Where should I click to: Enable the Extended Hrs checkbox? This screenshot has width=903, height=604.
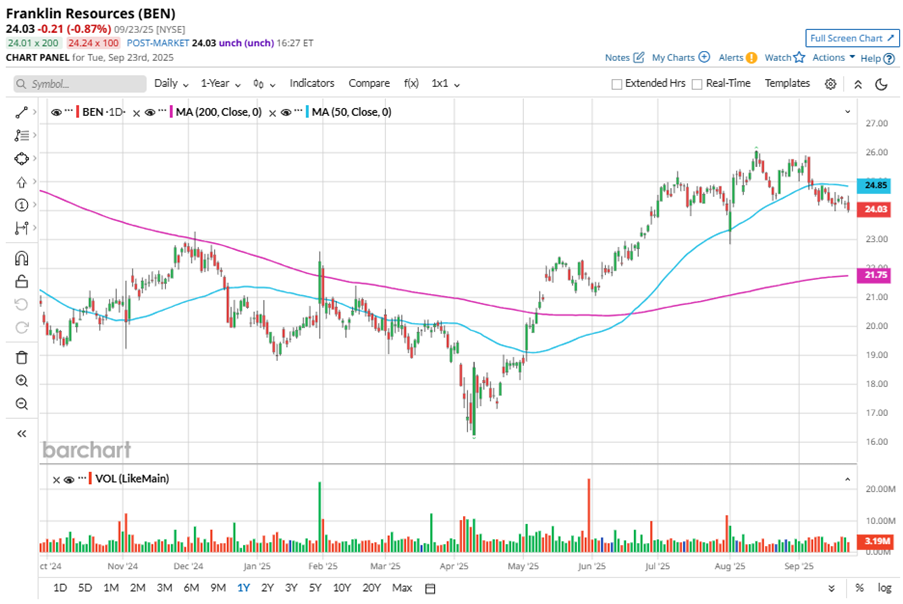pyautogui.click(x=617, y=84)
